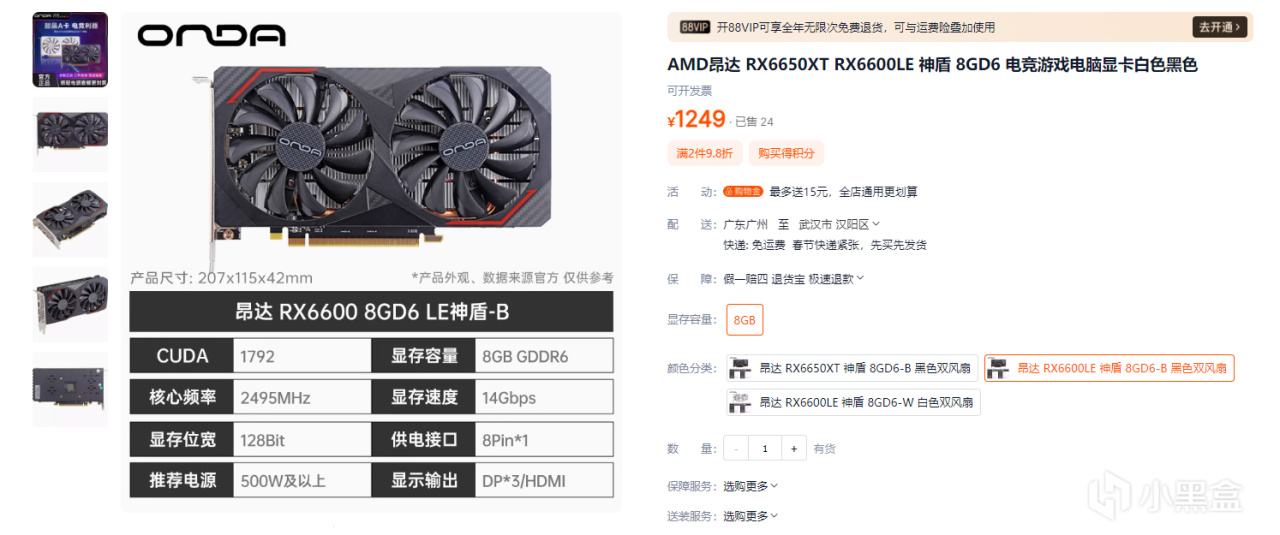Viewport: 1280px width, 535px height.
Task: Click the RX6600LE white card option icon
Action: point(741,402)
